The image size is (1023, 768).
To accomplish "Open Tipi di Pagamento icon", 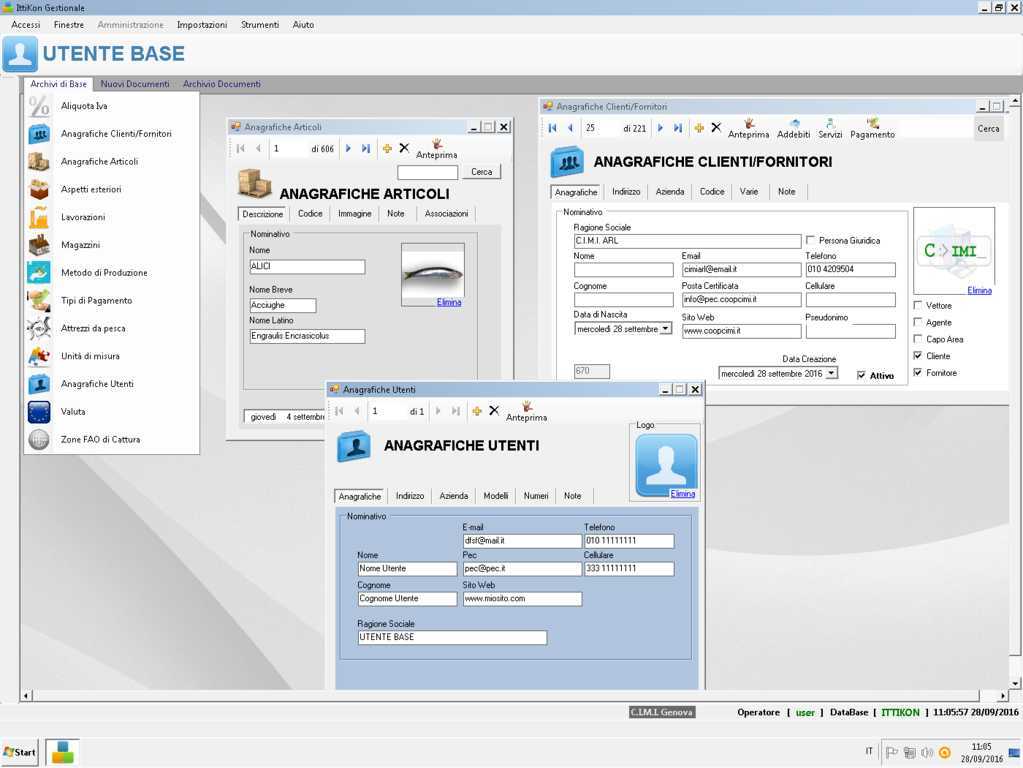I will coord(39,300).
